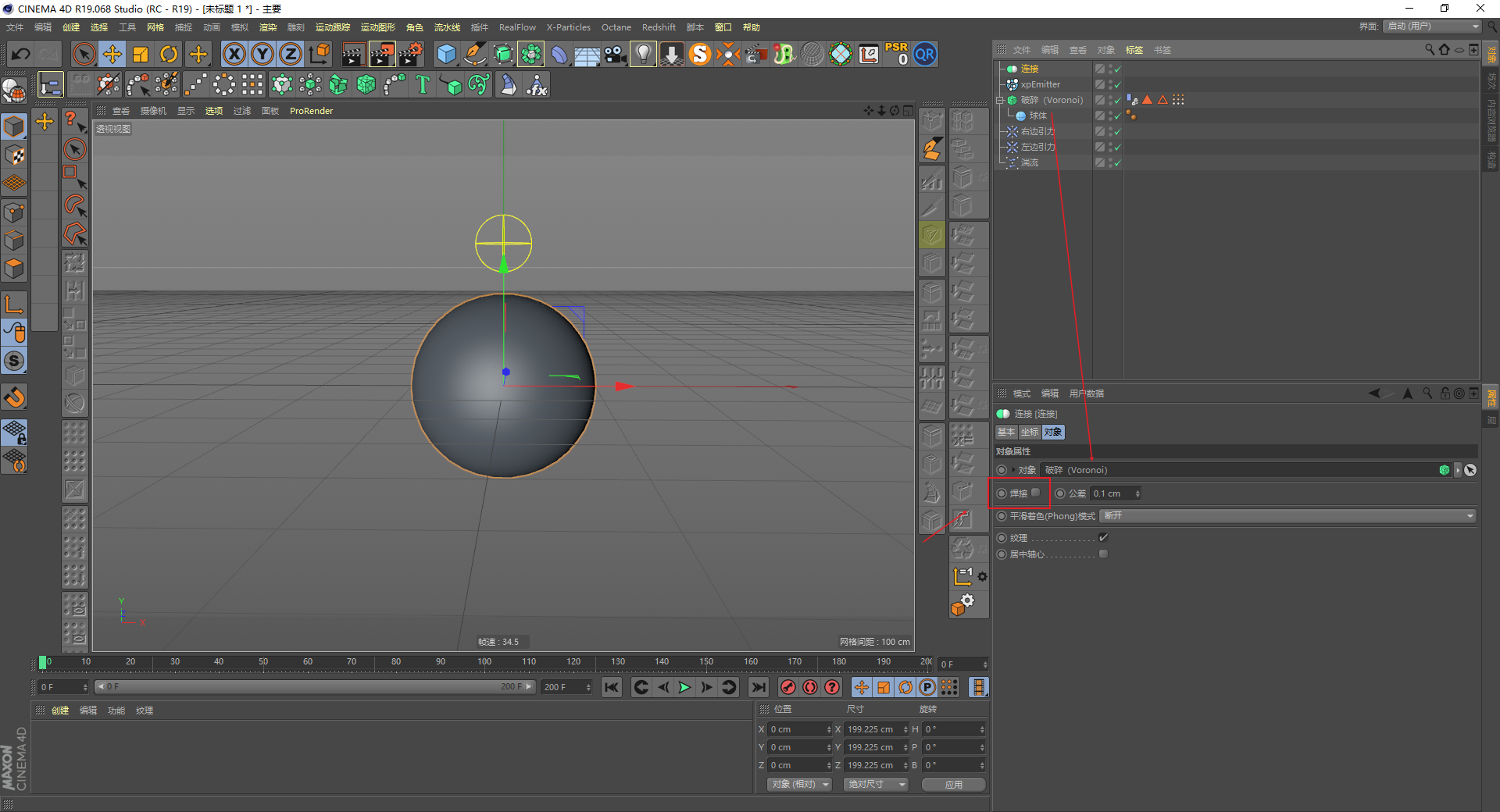Search in the Attribute Manager

[1427, 394]
